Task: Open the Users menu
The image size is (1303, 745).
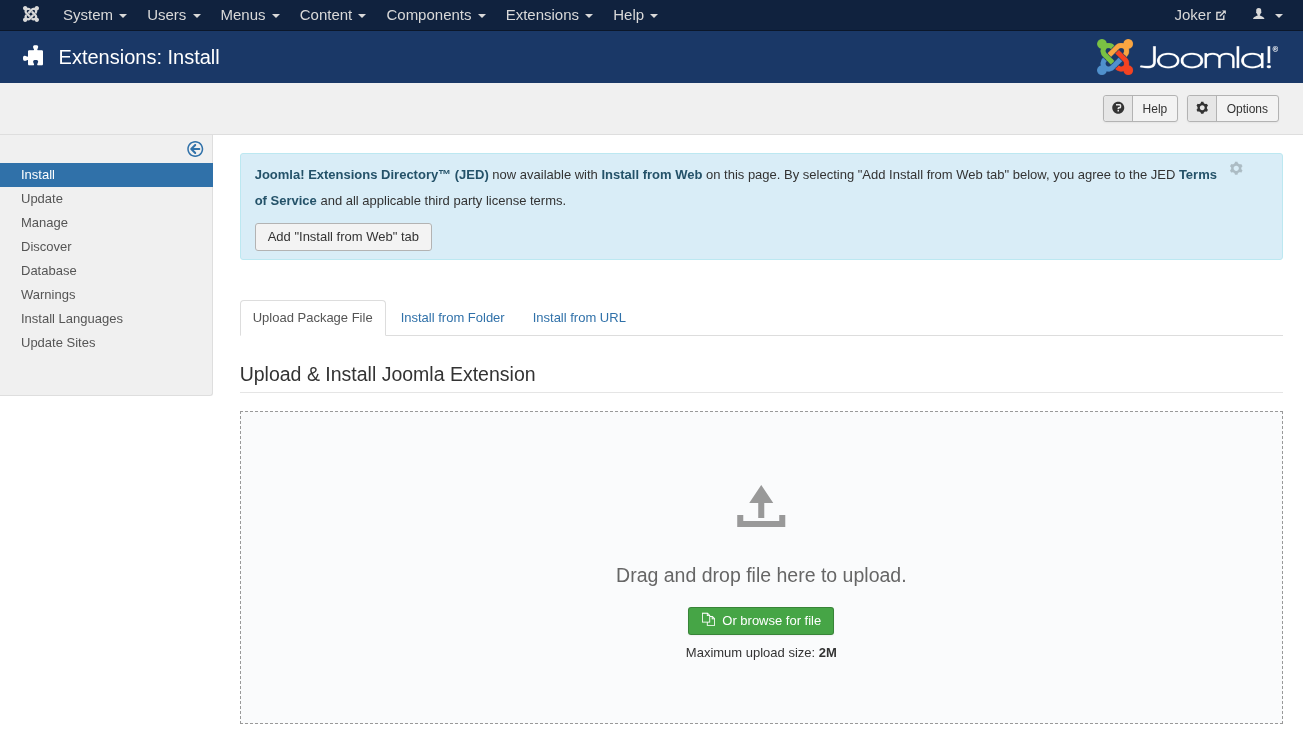Action: click(x=174, y=15)
